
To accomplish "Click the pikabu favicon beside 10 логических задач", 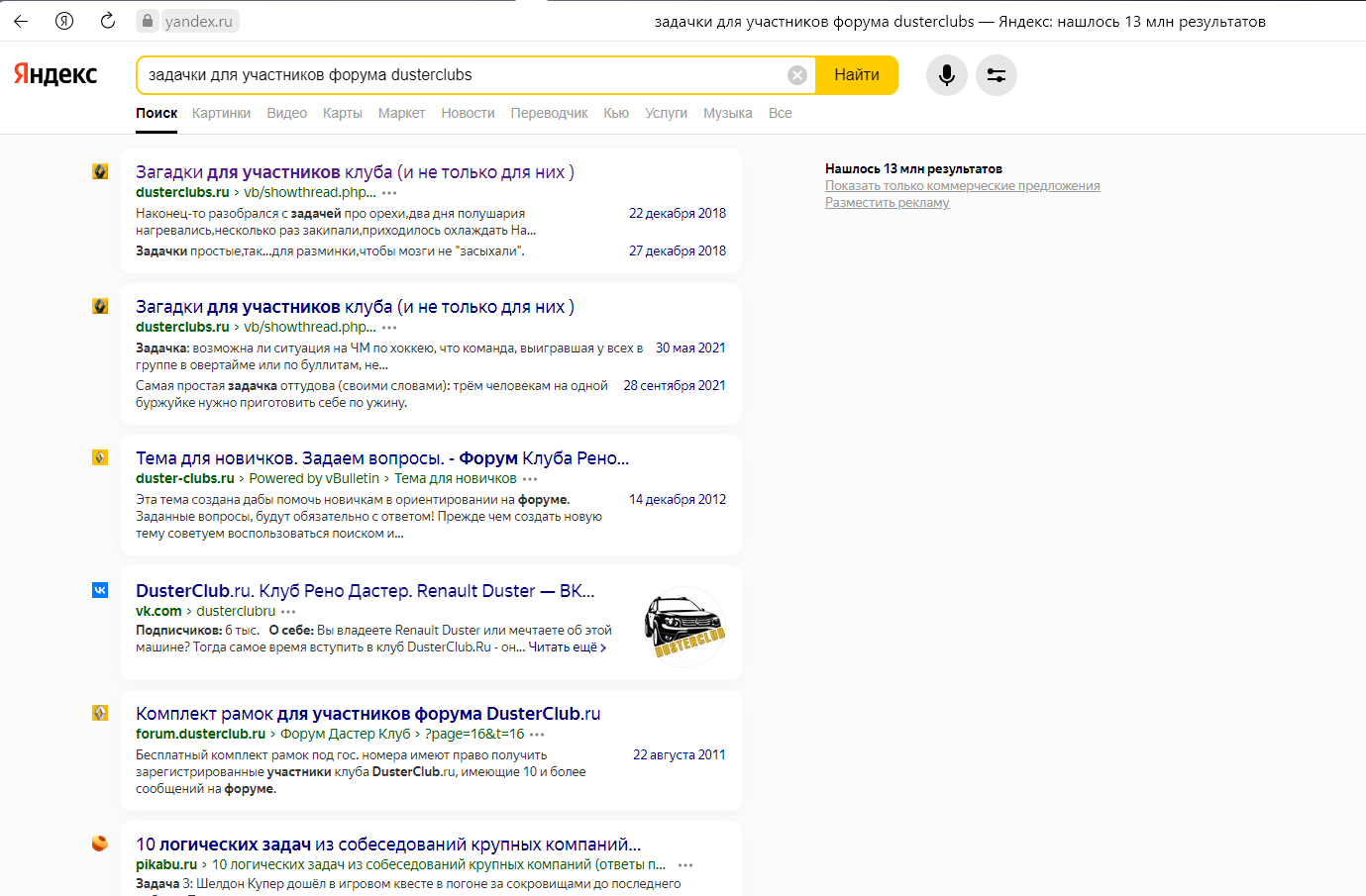I will pos(100,844).
